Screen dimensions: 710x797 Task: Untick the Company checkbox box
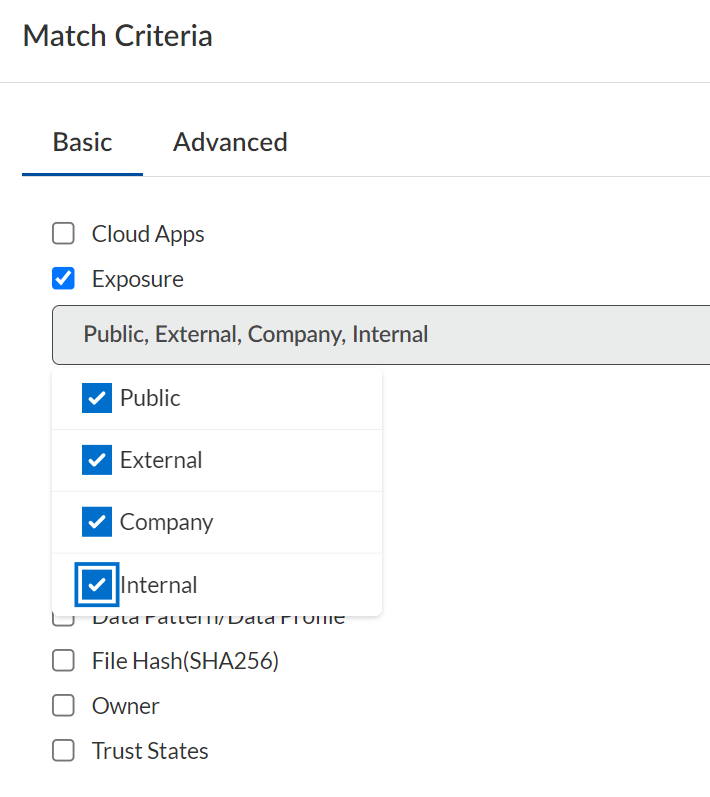pos(97,522)
